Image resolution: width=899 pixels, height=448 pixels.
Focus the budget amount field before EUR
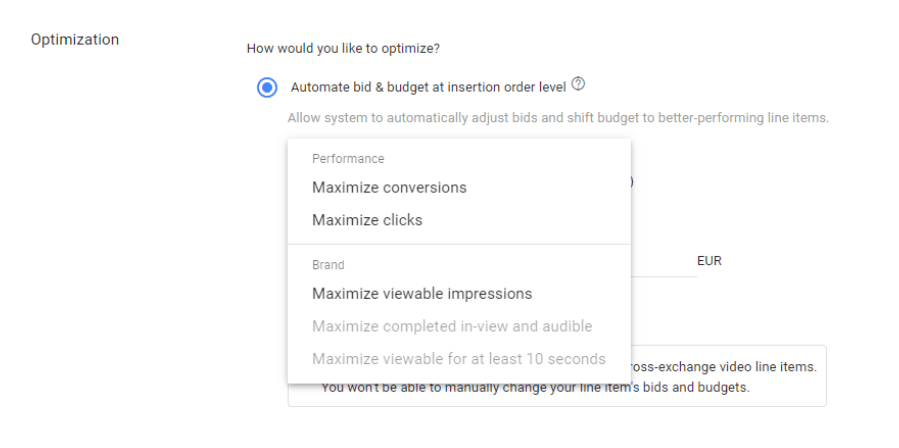[663, 262]
